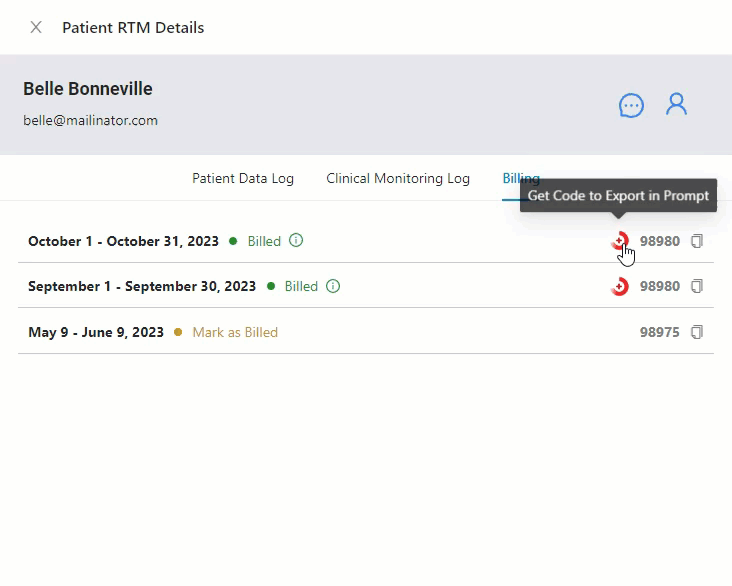The width and height of the screenshot is (732, 586).
Task: Open chat messages with the patient
Action: click(631, 105)
